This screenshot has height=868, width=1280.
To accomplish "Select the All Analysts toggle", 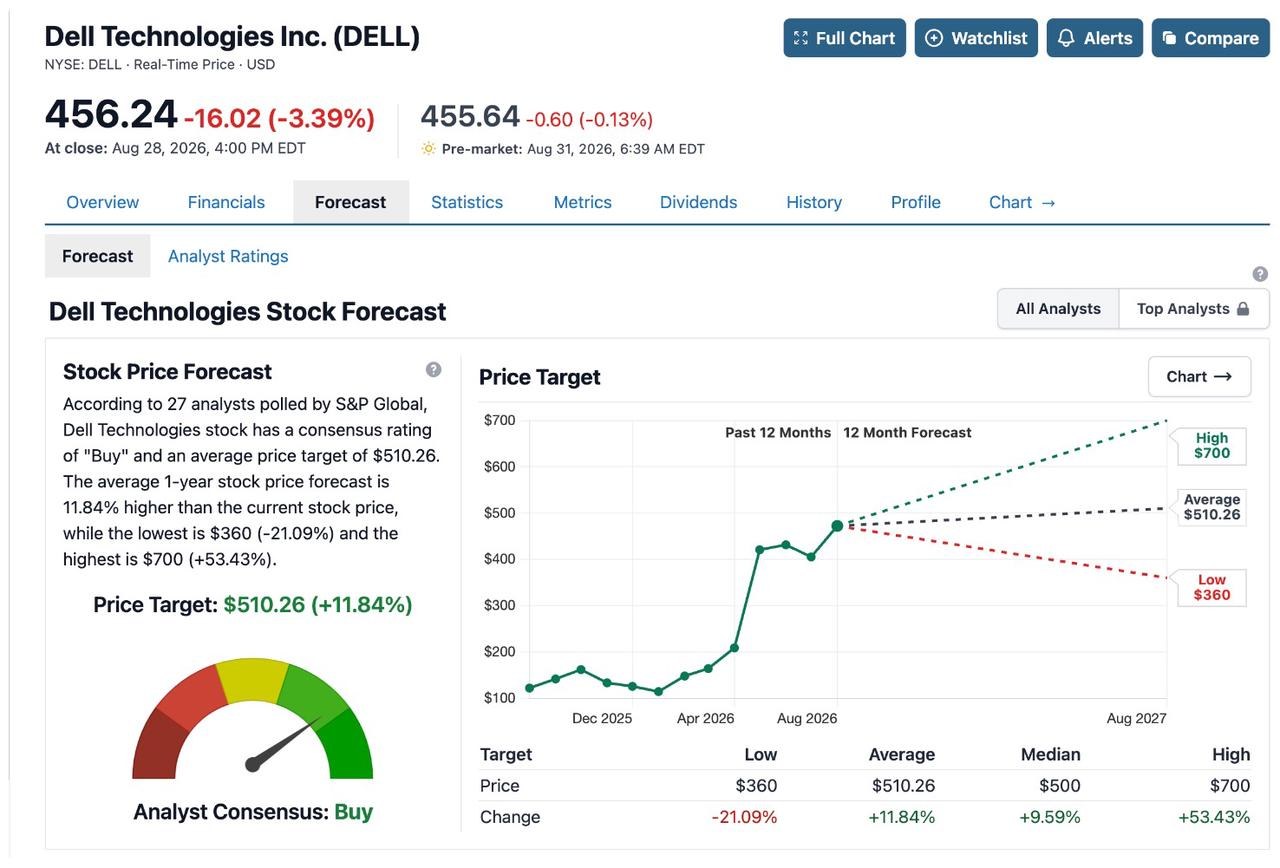I will [x=1058, y=308].
